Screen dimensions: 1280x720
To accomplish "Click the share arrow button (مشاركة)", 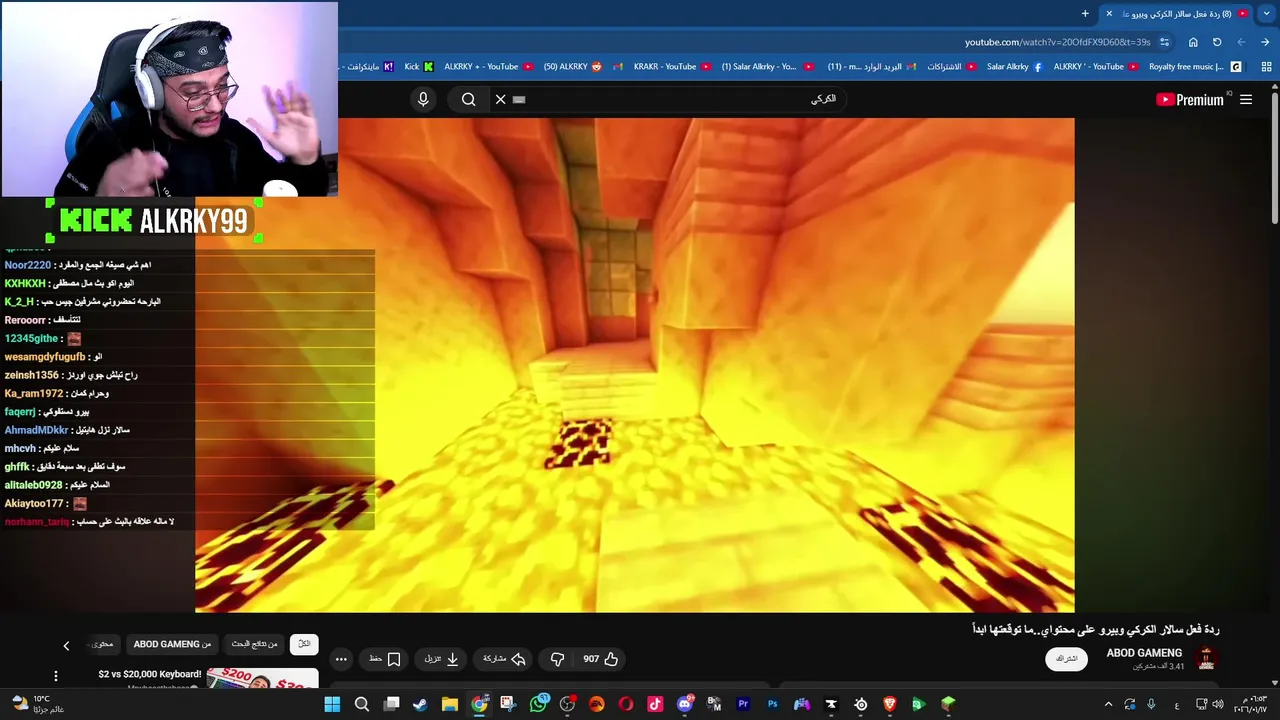I will pos(505,659).
